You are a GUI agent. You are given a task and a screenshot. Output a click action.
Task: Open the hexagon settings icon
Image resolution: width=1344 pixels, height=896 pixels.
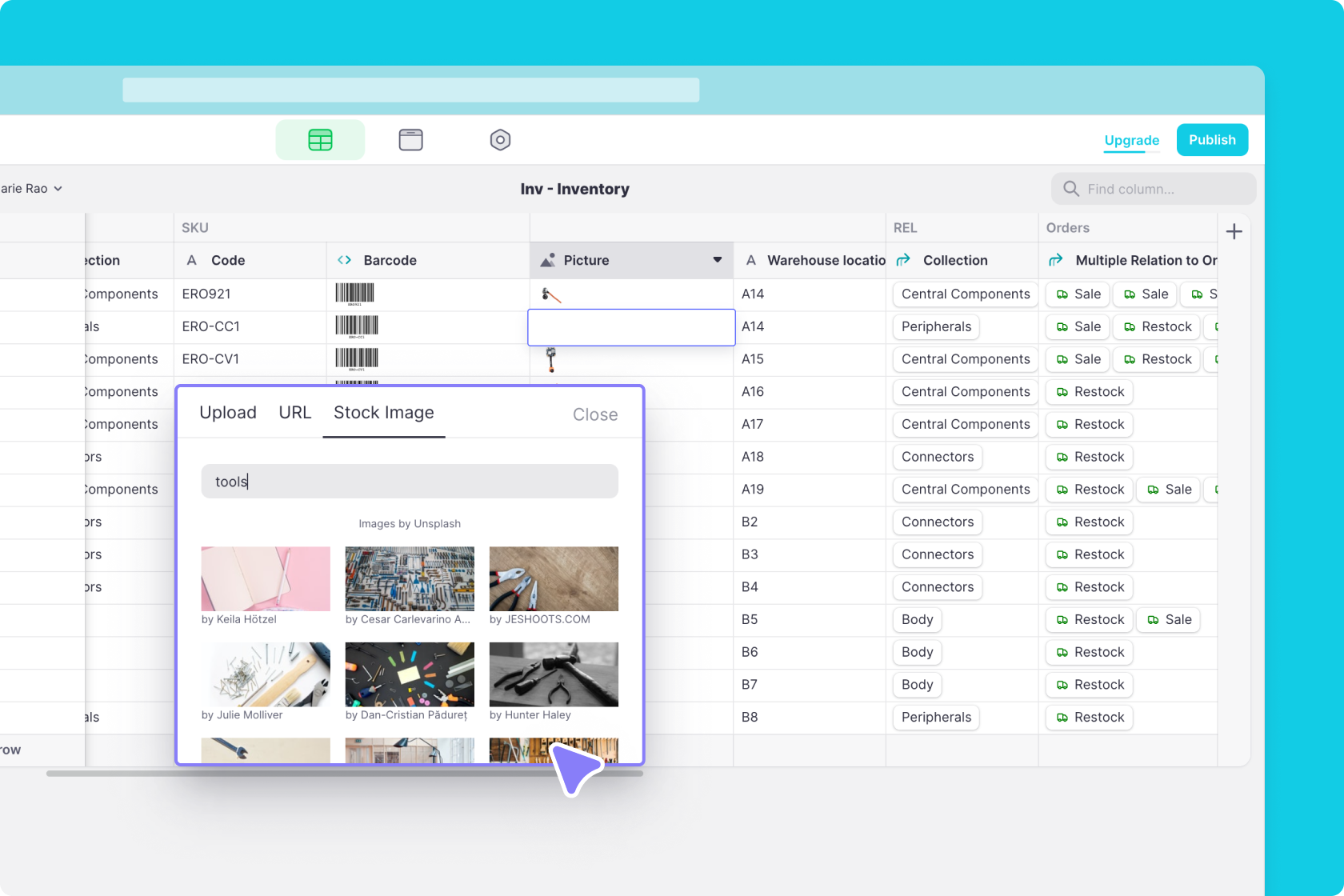pyautogui.click(x=500, y=140)
